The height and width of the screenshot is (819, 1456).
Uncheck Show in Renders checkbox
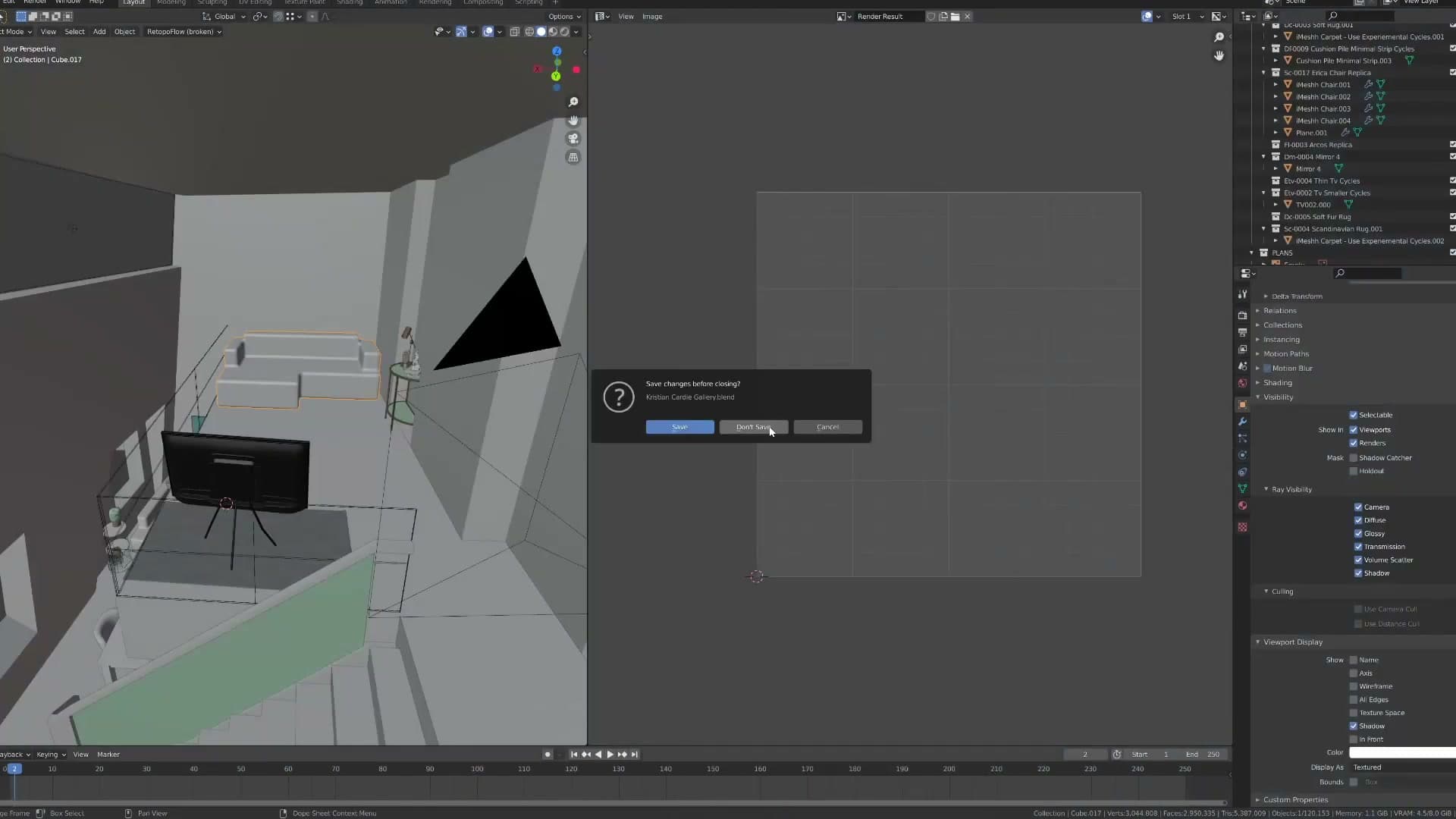1354,443
